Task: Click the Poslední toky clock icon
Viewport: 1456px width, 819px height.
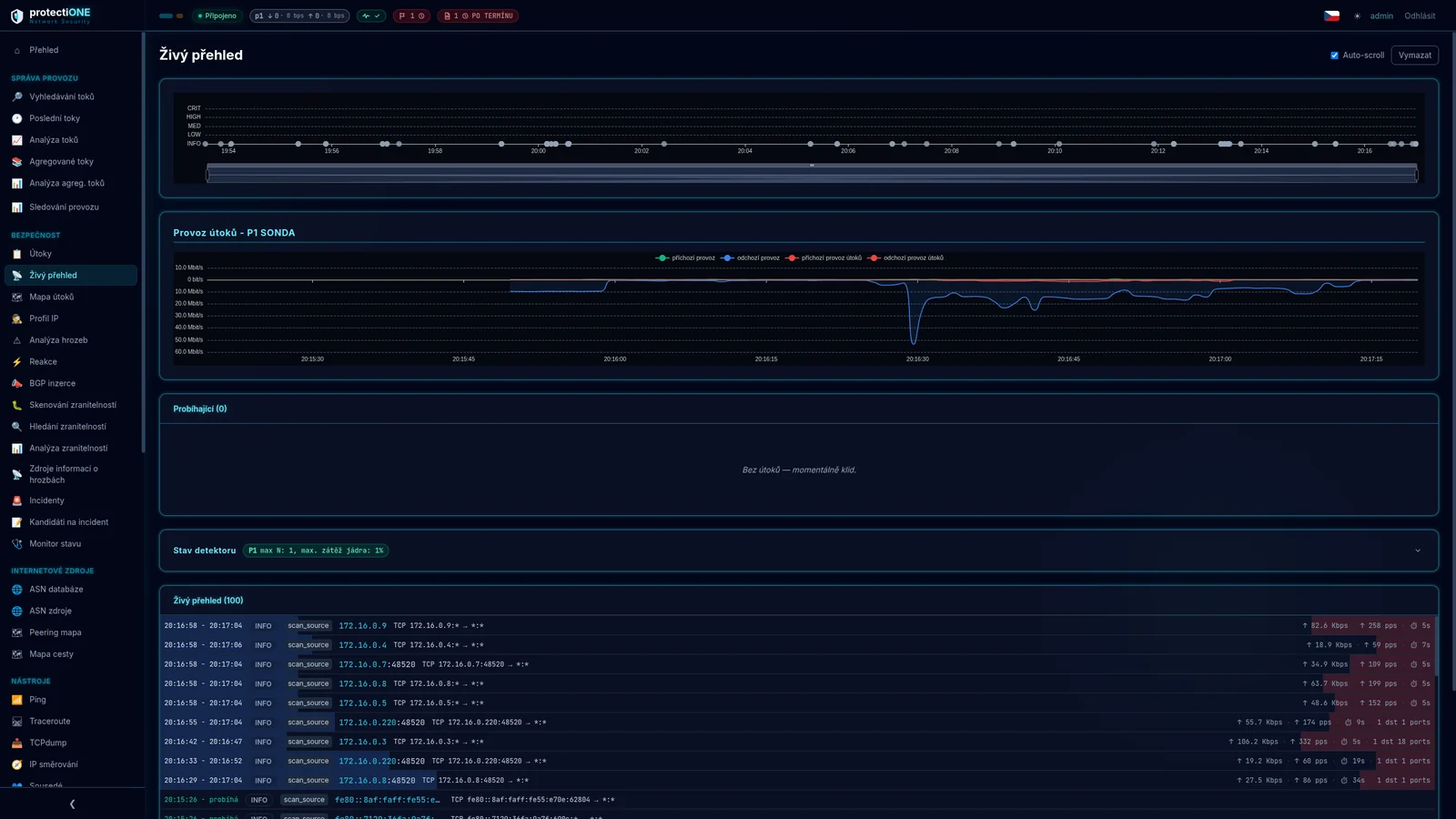Action: tap(16, 118)
